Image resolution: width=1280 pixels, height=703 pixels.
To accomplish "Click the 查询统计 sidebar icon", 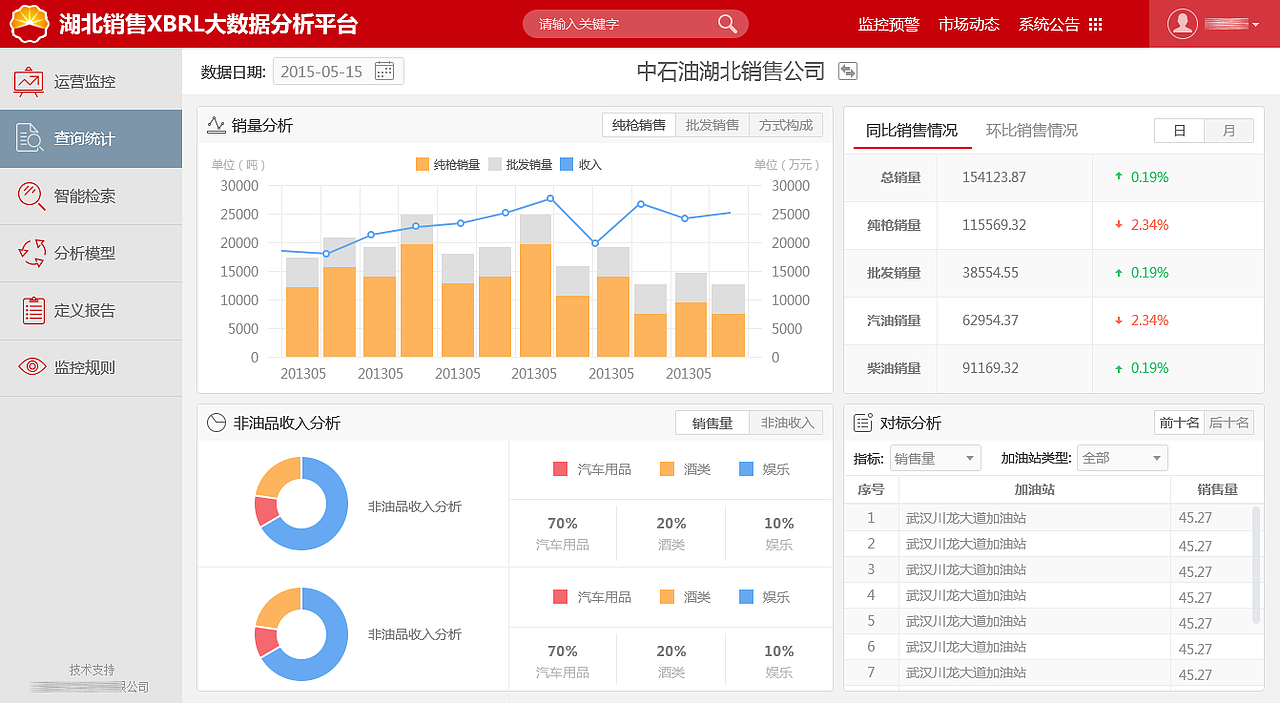I will click(x=29, y=139).
